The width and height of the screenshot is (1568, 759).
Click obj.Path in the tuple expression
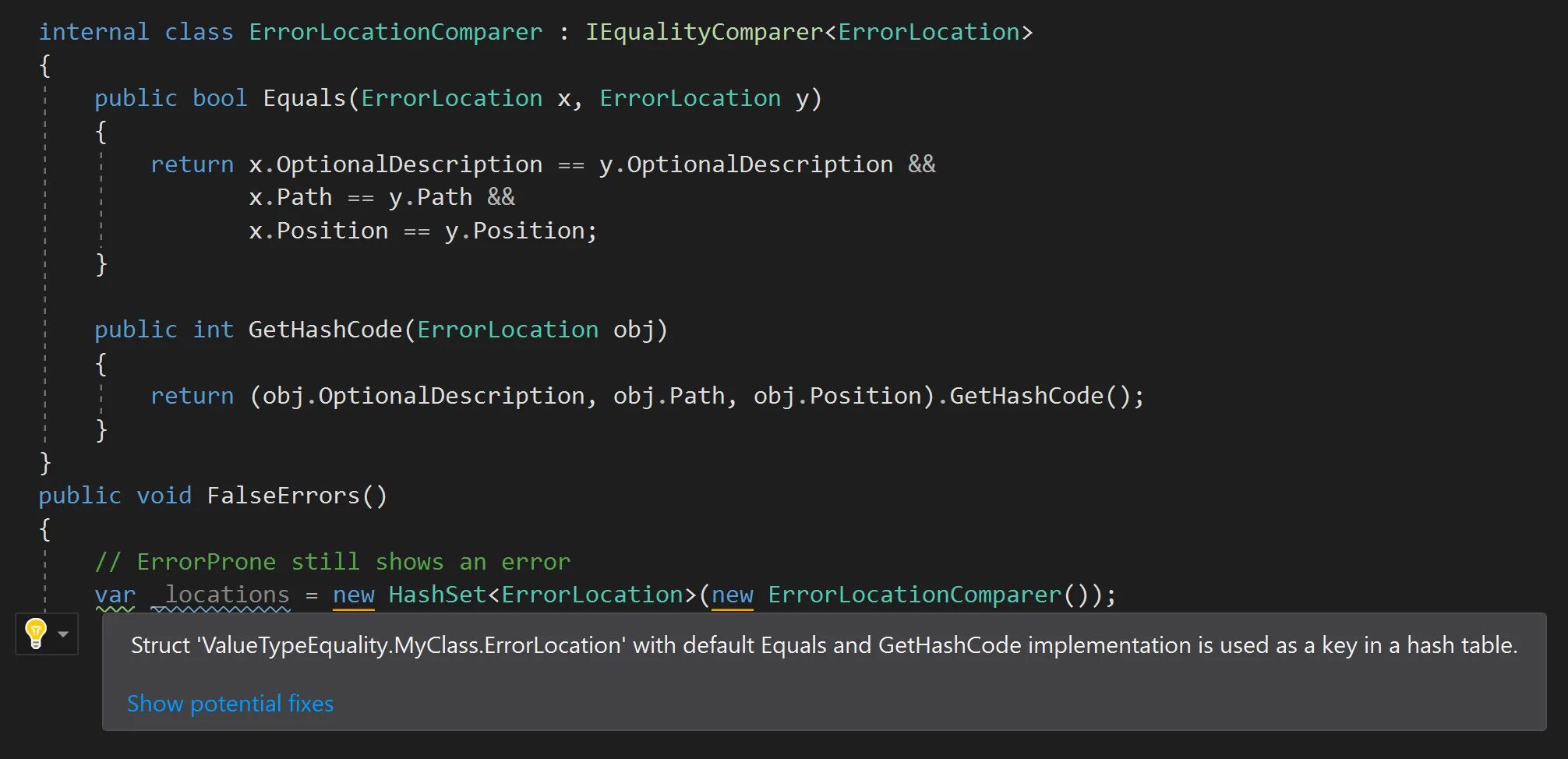coord(669,396)
